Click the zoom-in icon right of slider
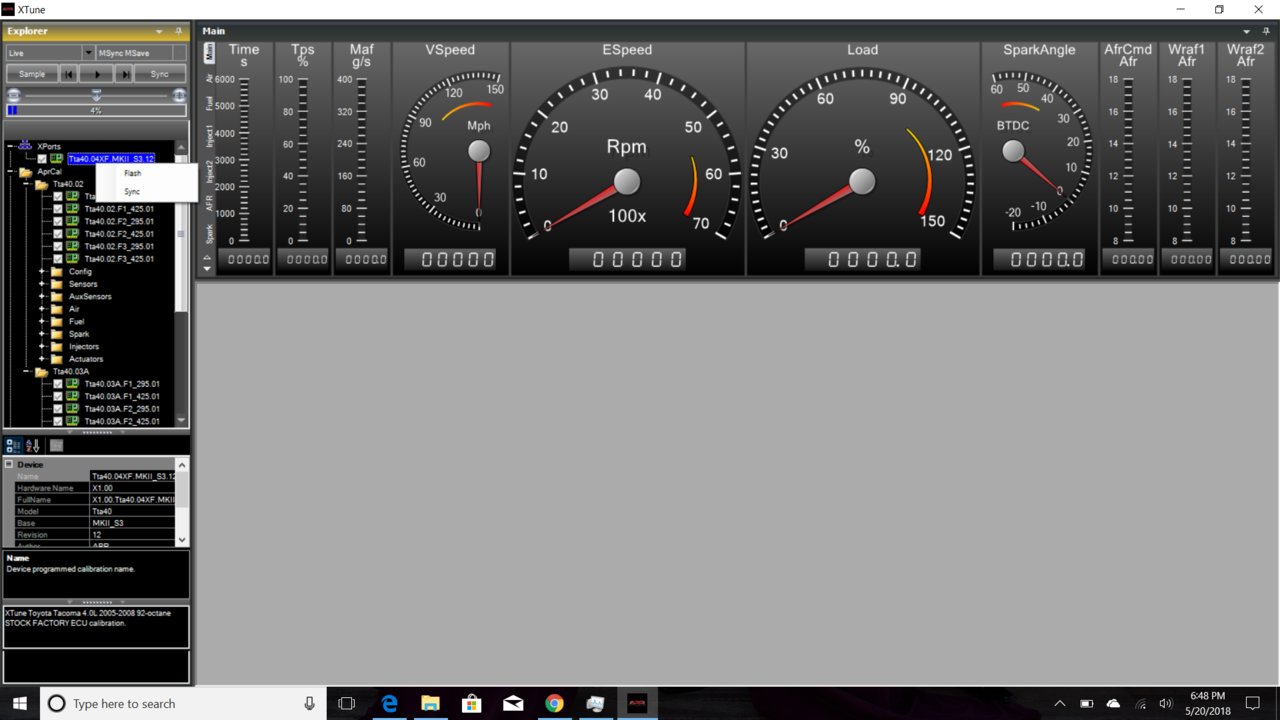Screen dimensions: 1280x720 click(x=179, y=94)
